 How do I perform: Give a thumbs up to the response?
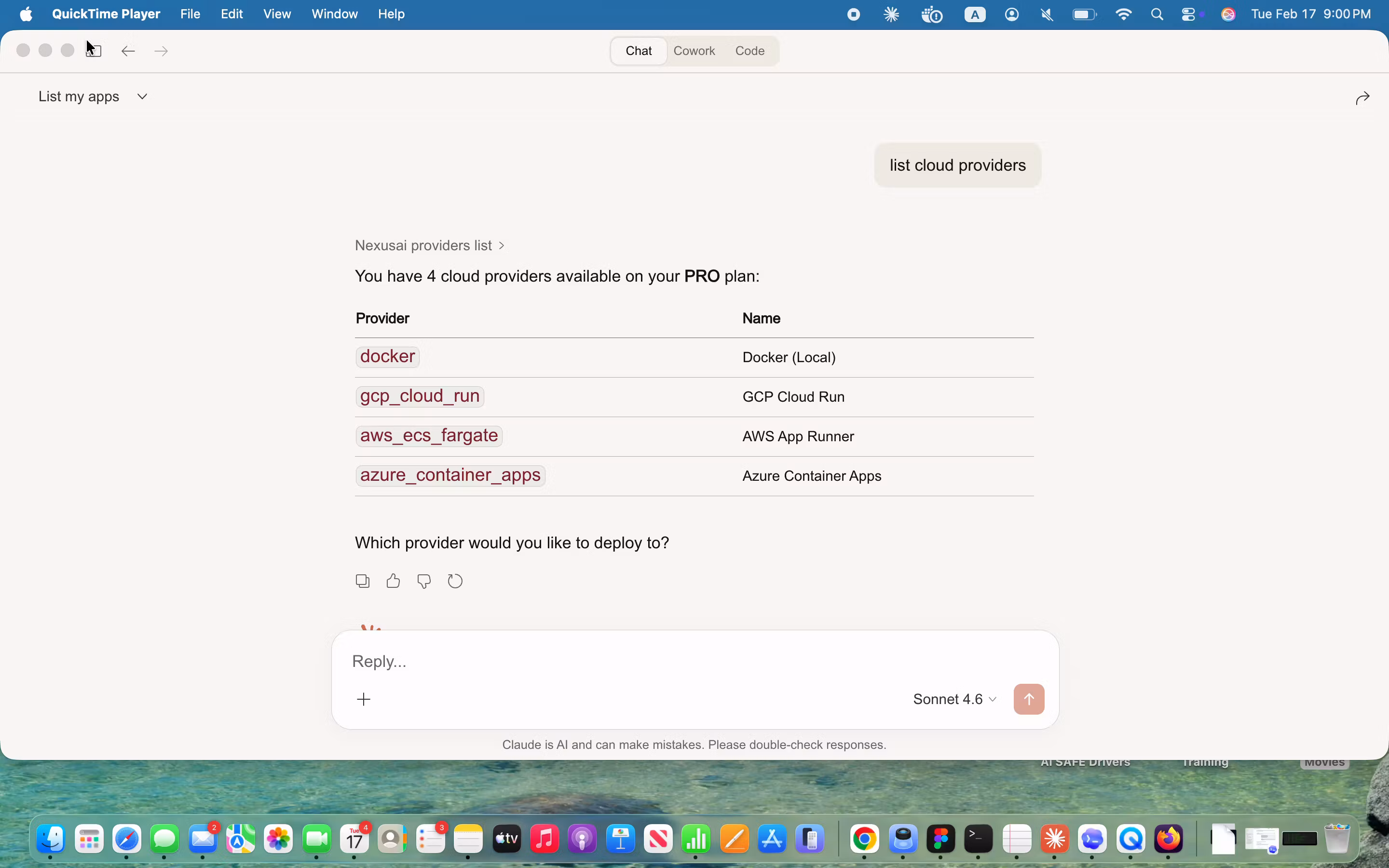pos(393,581)
